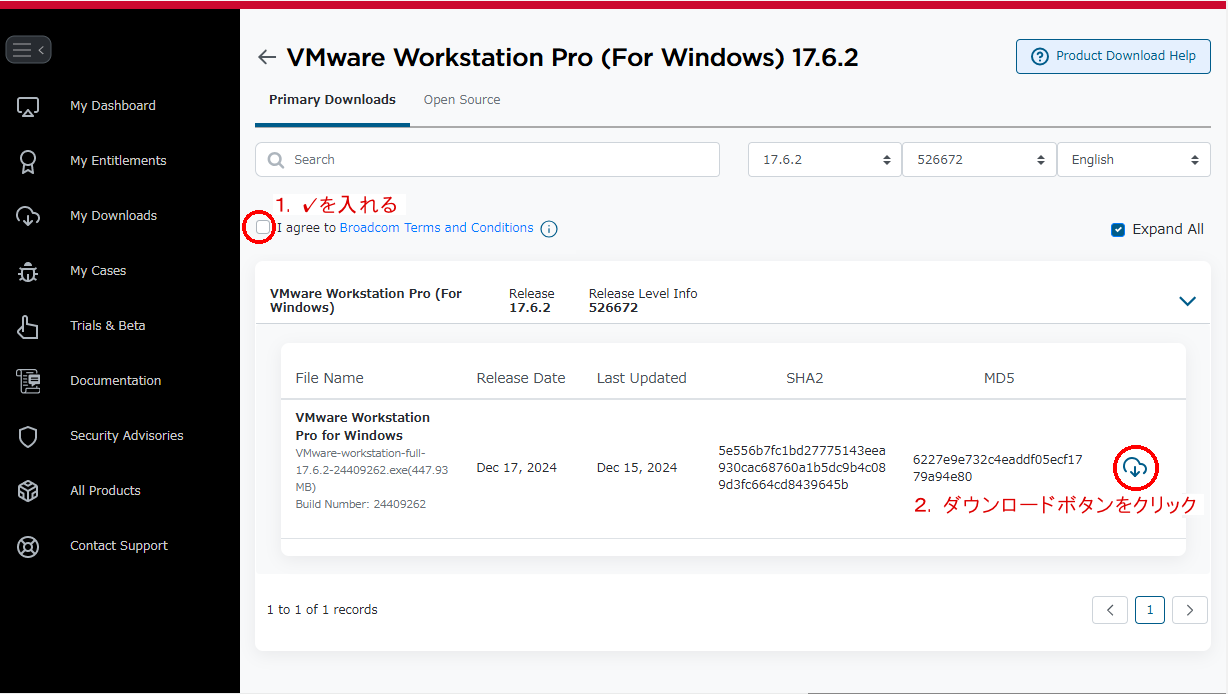Click the MD5 column header

coord(999,378)
